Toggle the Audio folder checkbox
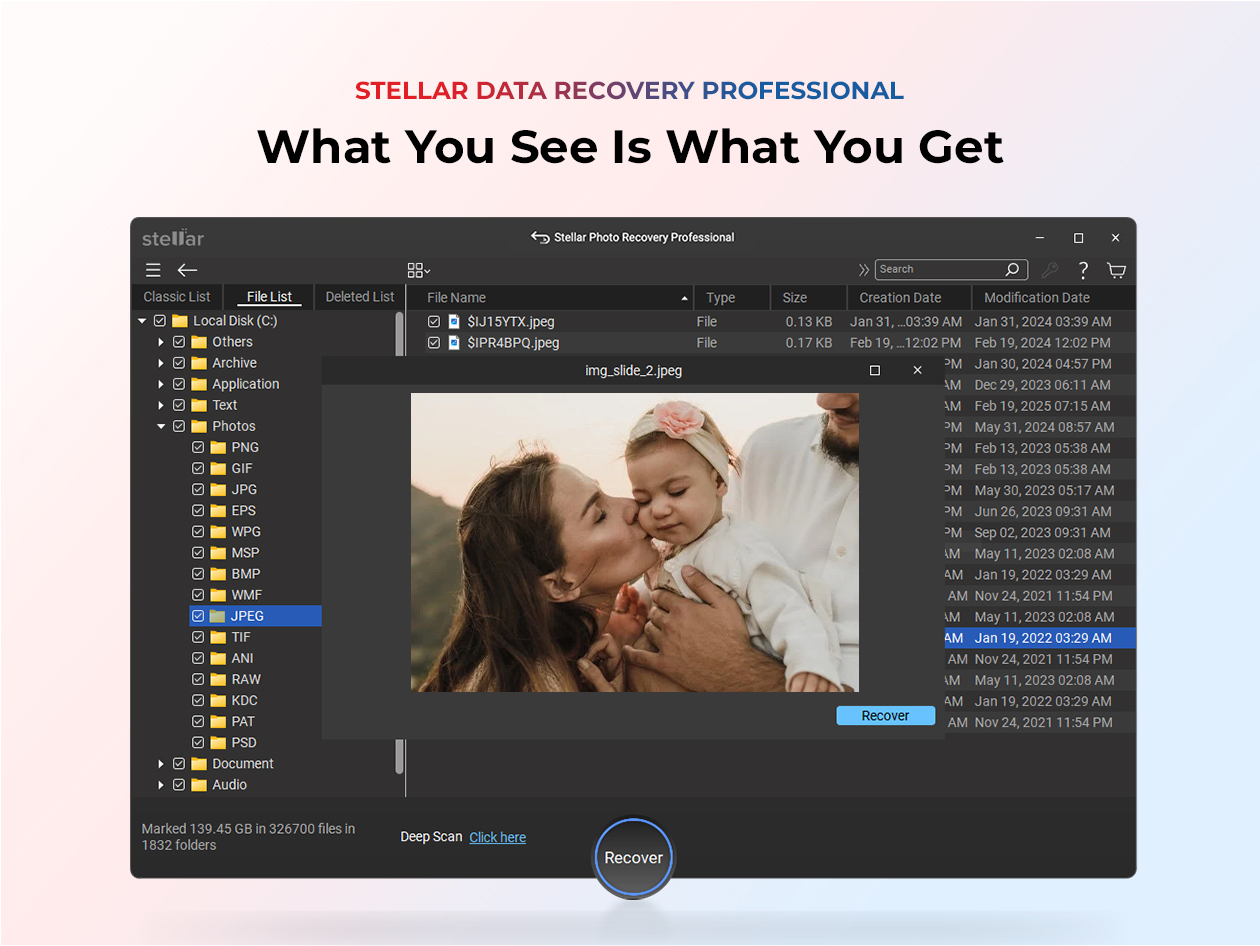Viewport: 1260px width, 946px height. [179, 785]
